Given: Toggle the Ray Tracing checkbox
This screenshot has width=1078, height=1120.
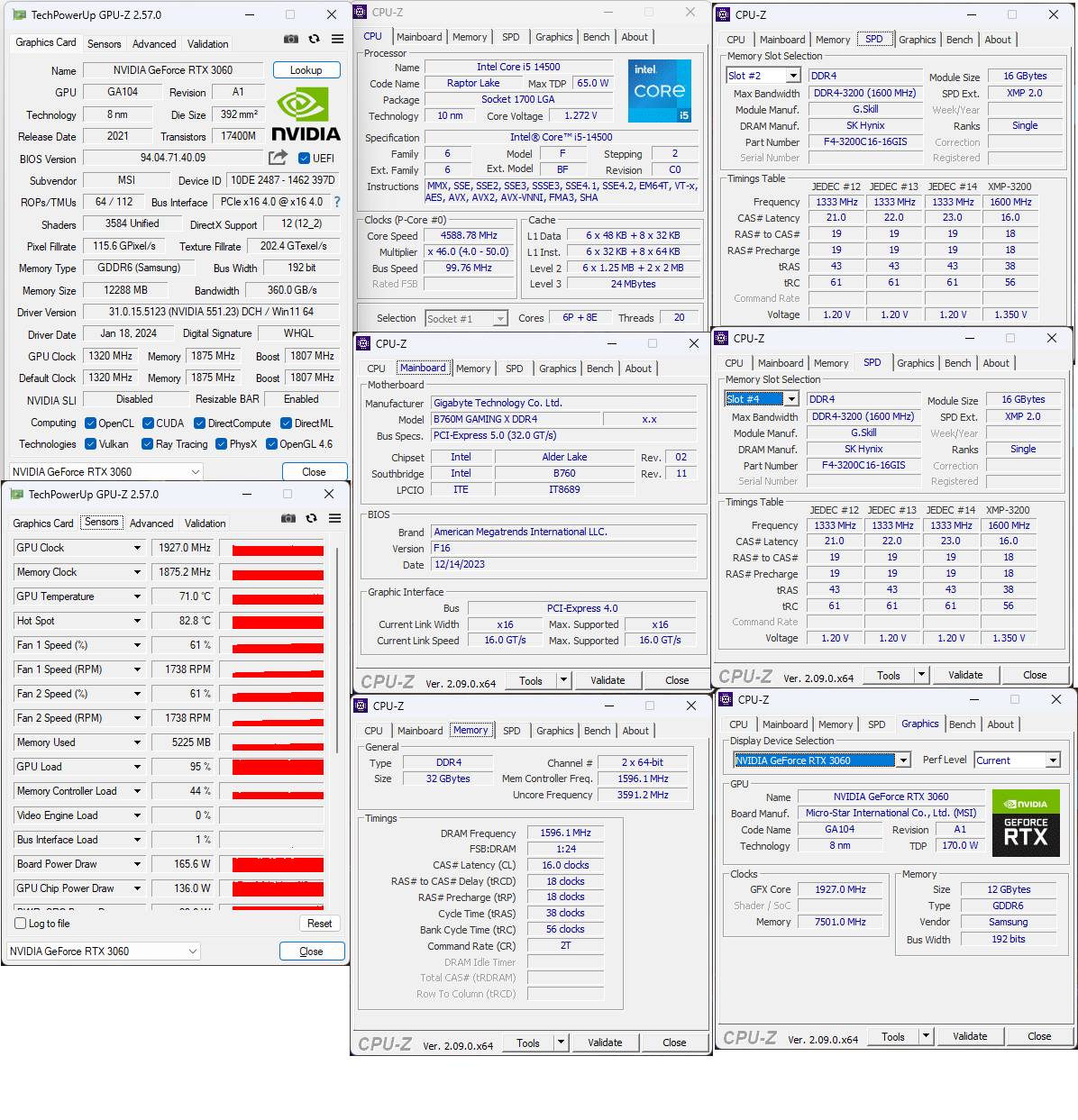Looking at the screenshot, I should point(148,444).
